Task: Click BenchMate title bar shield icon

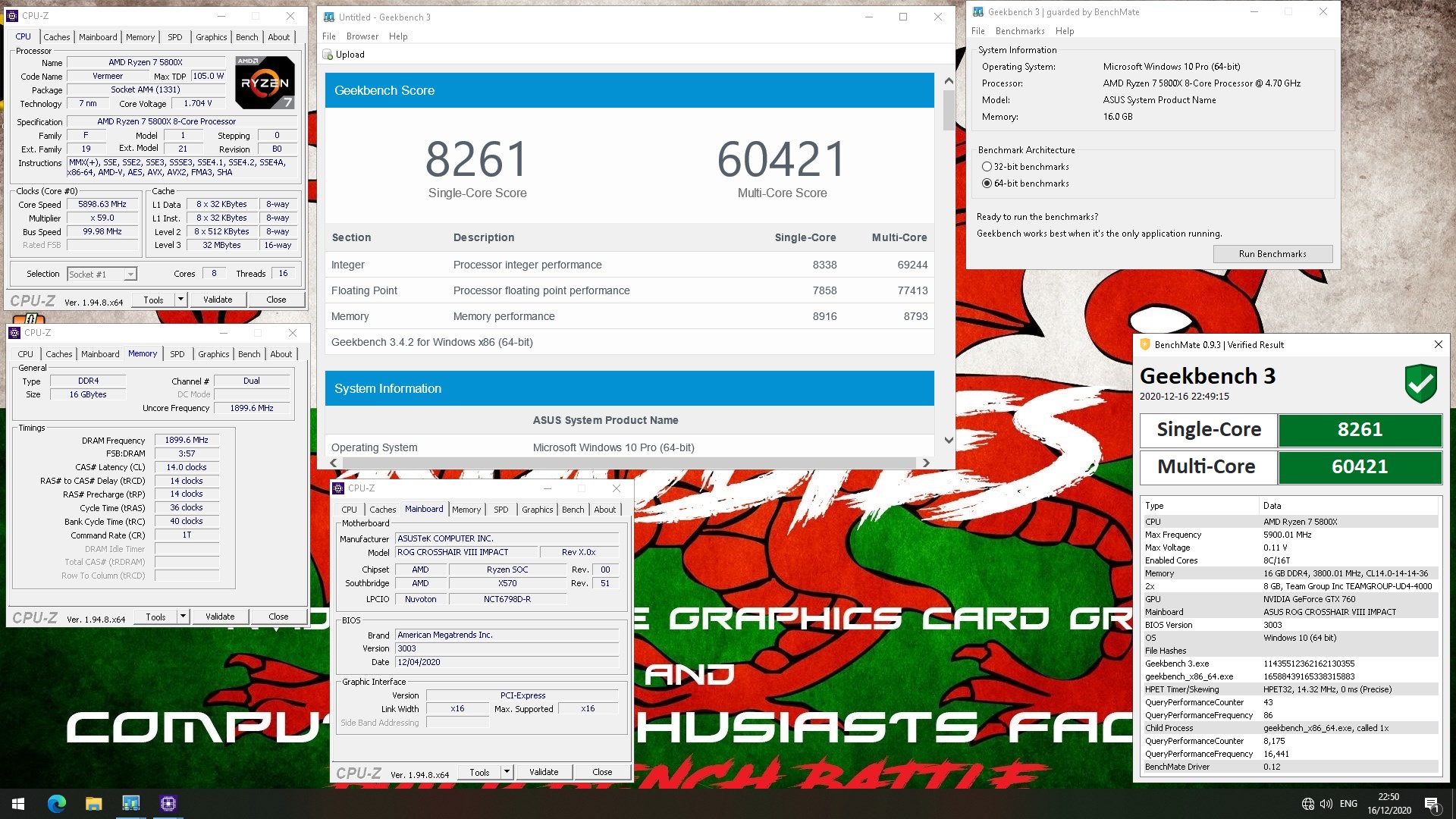Action: [1145, 344]
